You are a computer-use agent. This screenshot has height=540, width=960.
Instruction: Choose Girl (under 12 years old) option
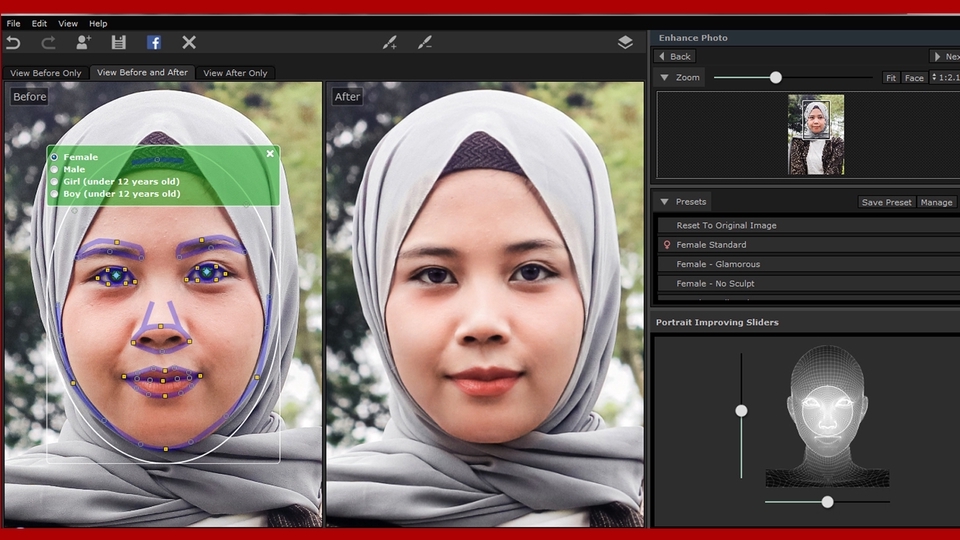coord(55,182)
